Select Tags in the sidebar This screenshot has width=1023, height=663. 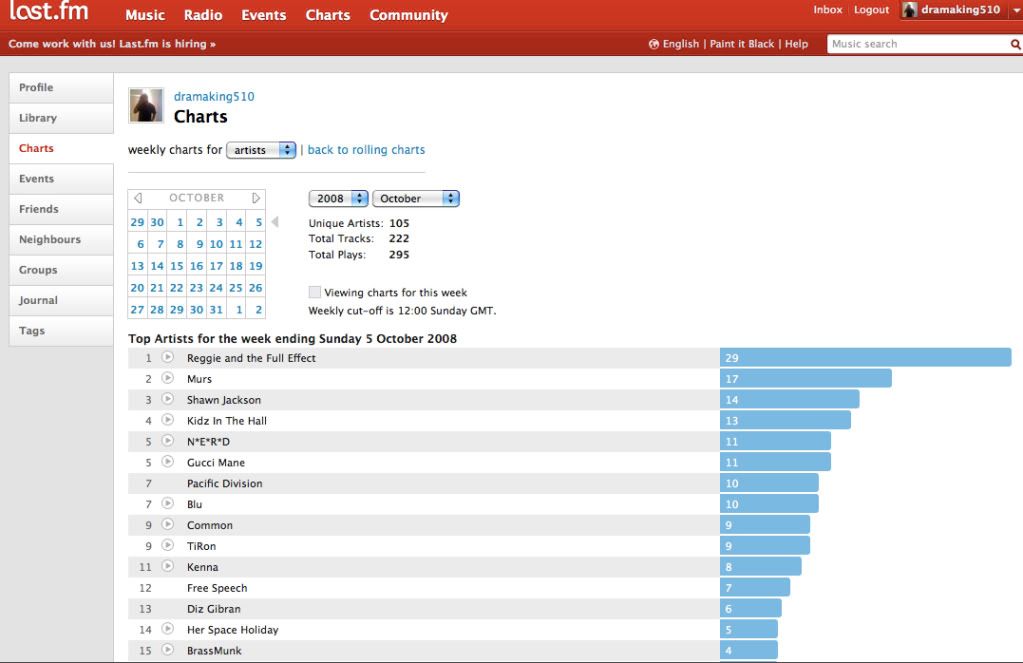pos(61,331)
